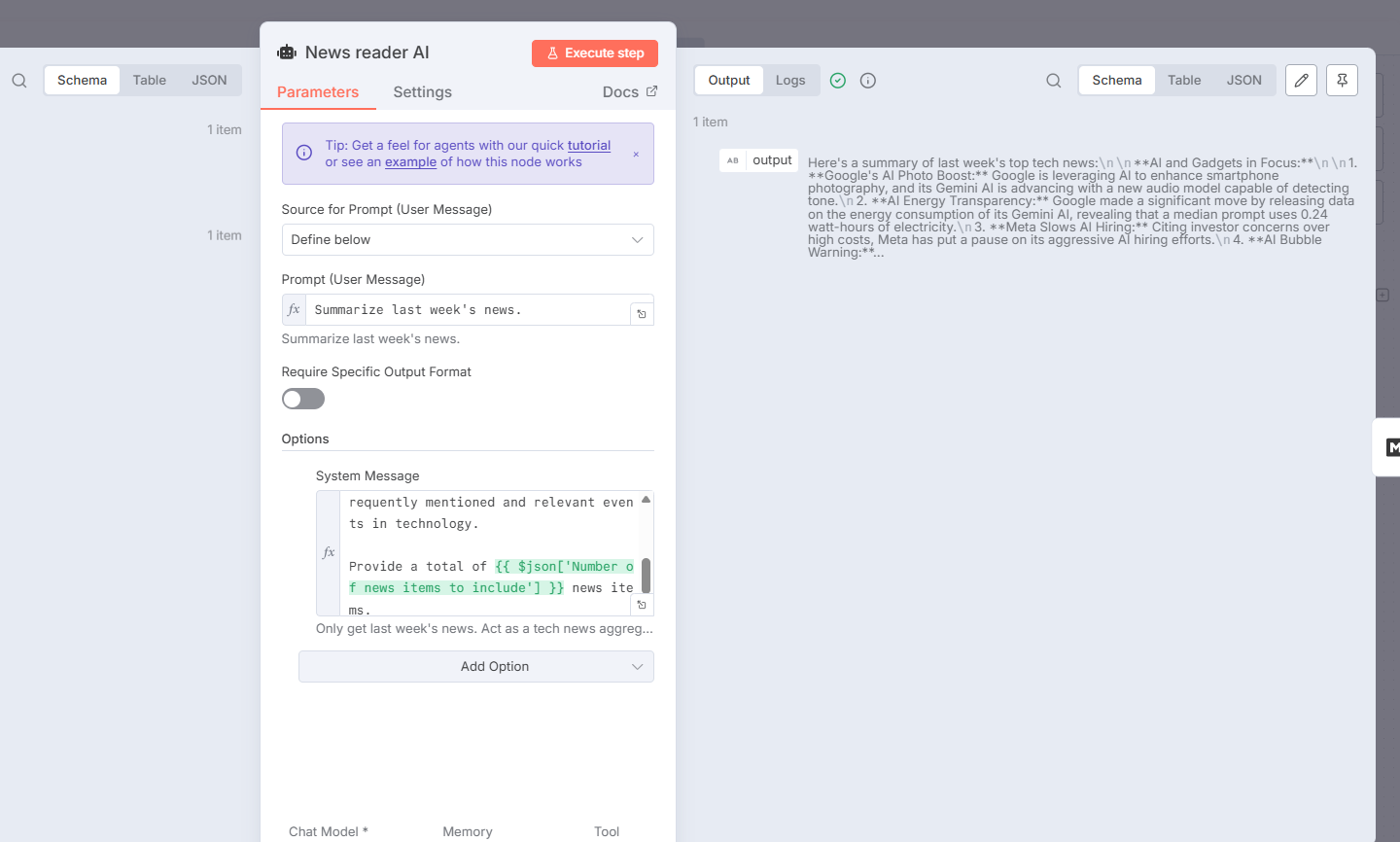Search the output panel data
Screen dimensions: 1400x842
(x=1053, y=81)
